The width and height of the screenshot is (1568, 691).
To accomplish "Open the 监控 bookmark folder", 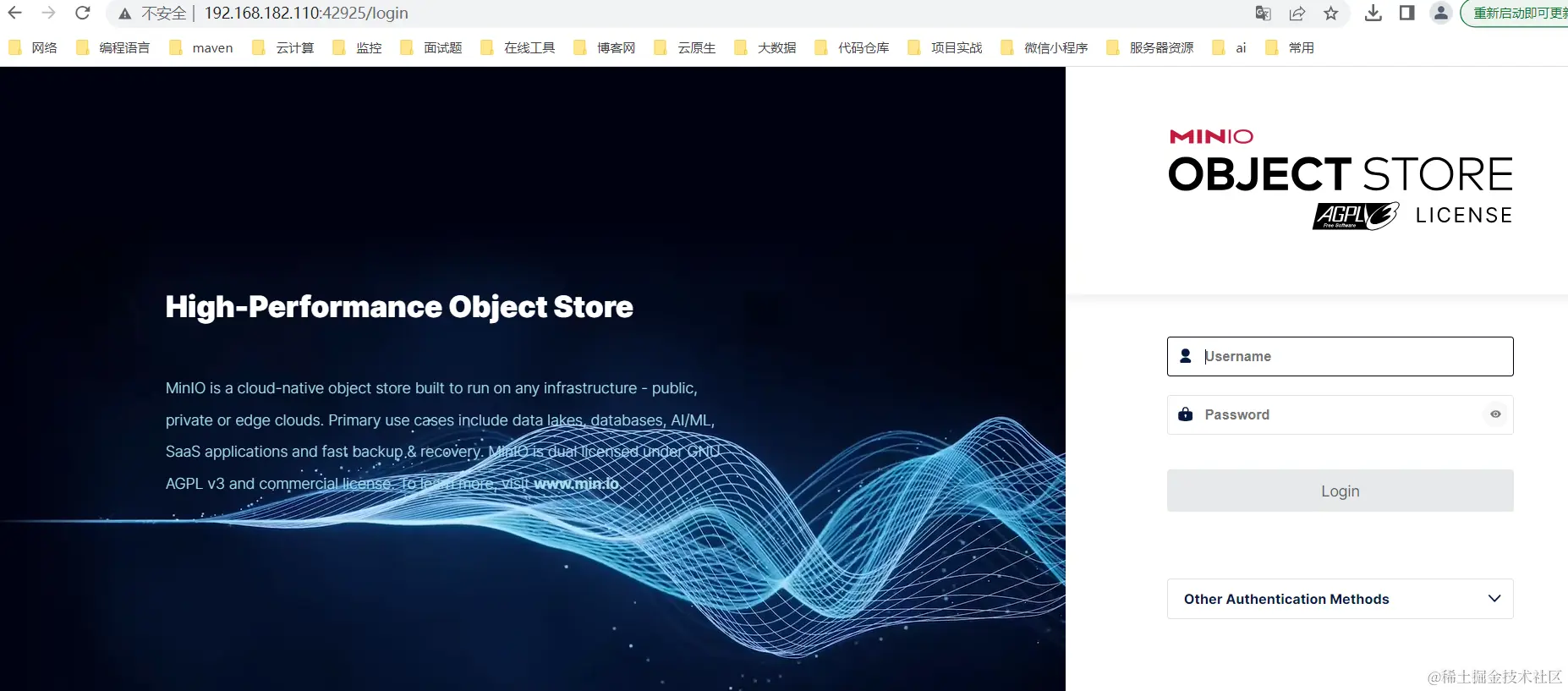I will tap(357, 47).
